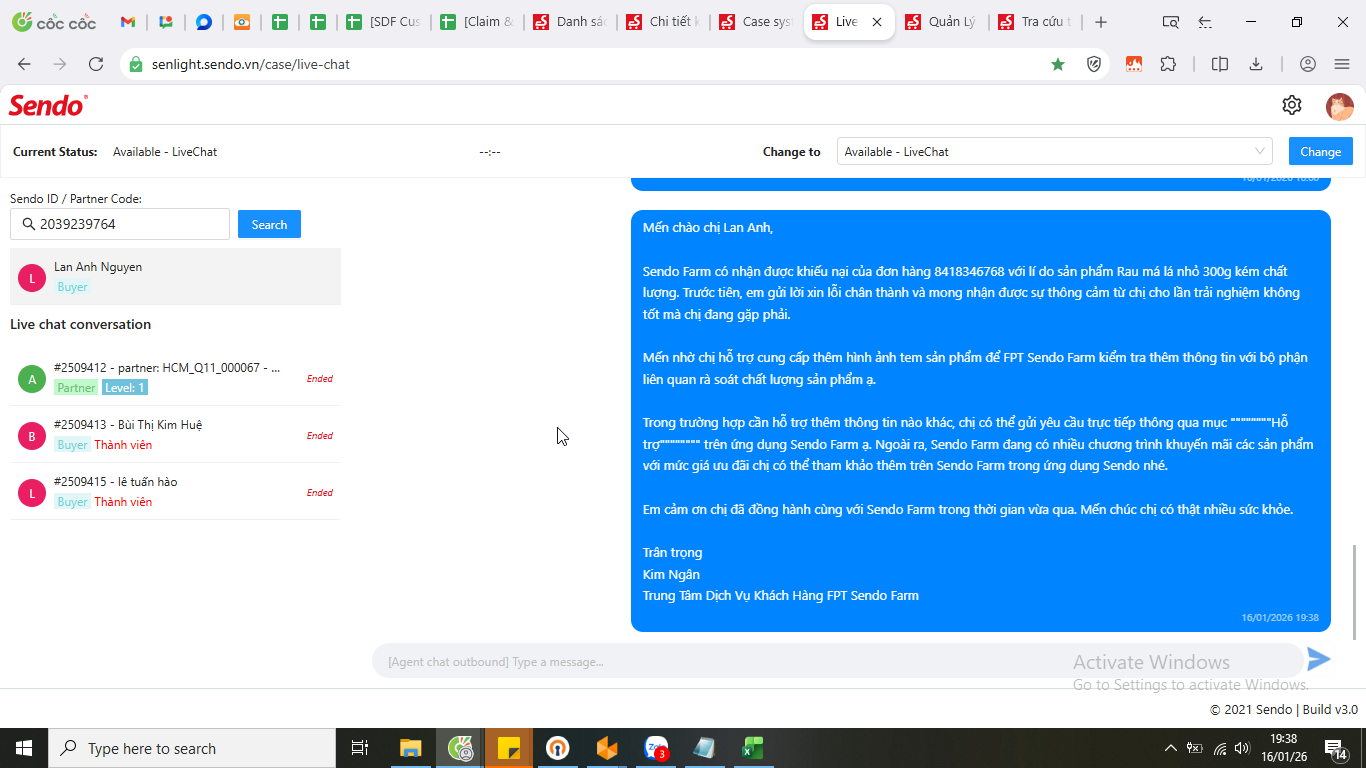Image resolution: width=1366 pixels, height=768 pixels.
Task: Open conversation #2509412 partner HCM_Q11_000067
Action: tap(175, 377)
